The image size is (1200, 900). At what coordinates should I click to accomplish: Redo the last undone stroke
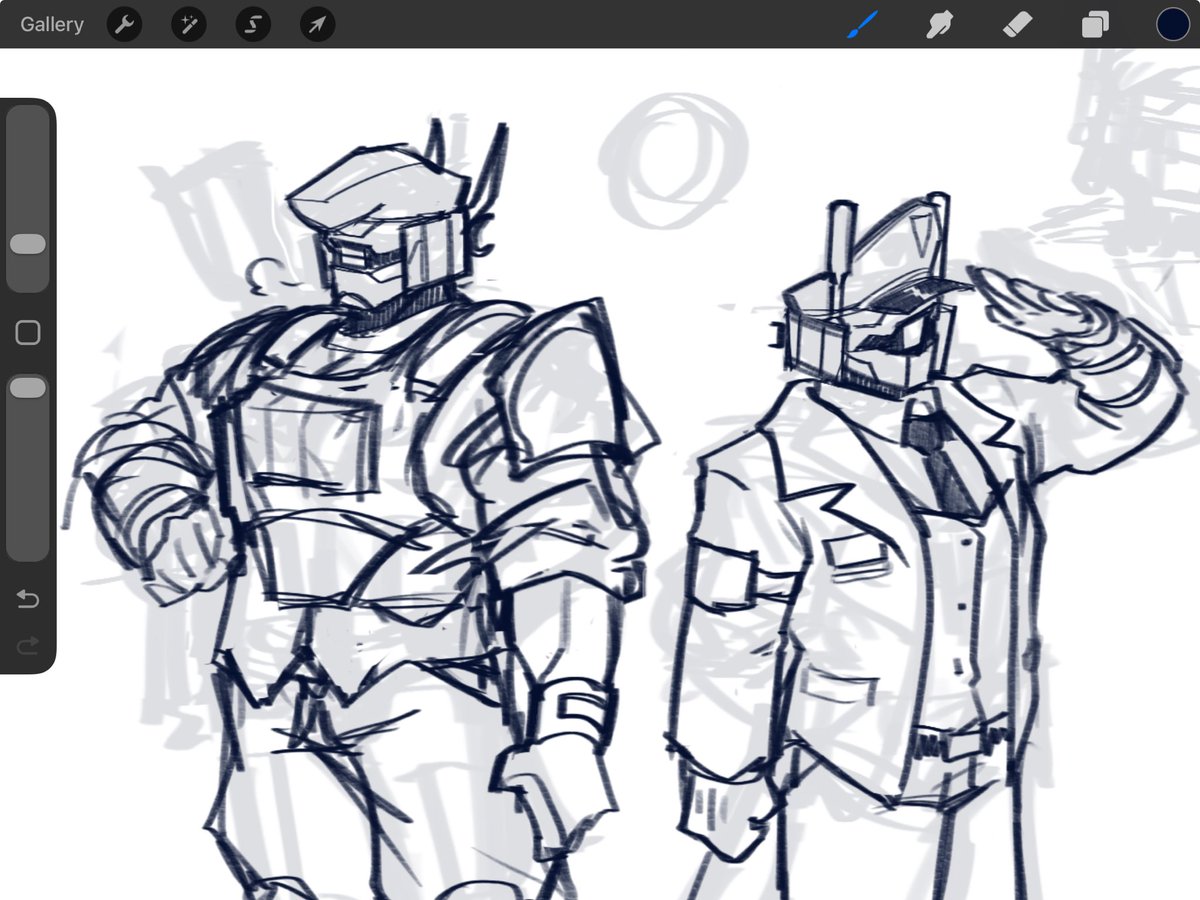click(x=28, y=646)
